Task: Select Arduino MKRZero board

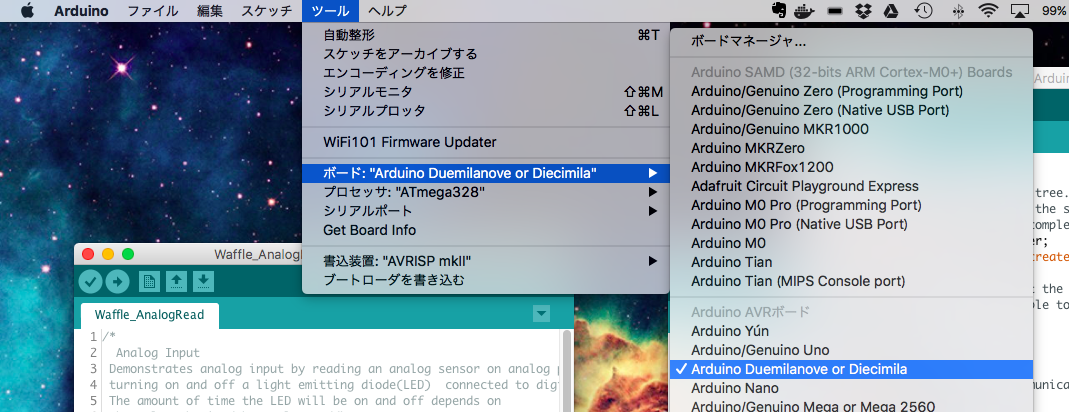Action: coord(852,148)
